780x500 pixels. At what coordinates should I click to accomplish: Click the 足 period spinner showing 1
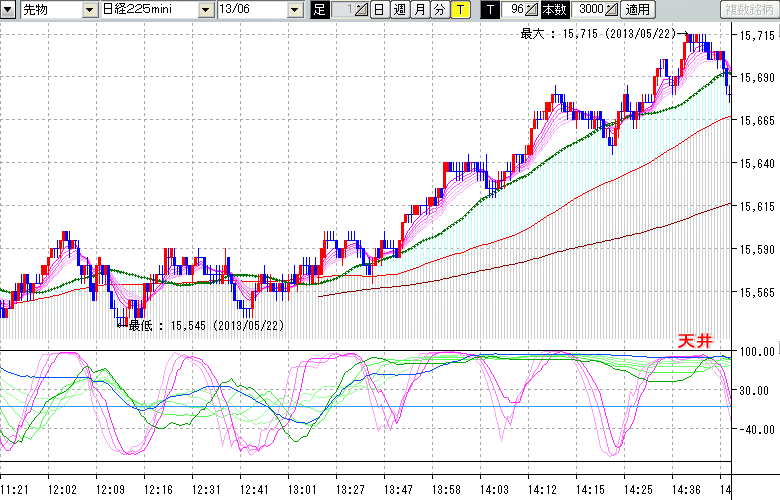pyautogui.click(x=348, y=10)
